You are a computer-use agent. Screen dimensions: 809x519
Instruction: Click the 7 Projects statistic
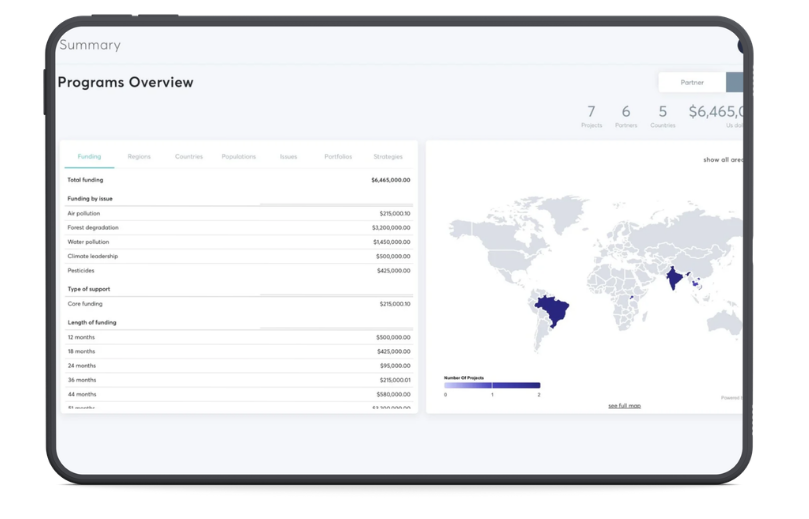coord(591,116)
